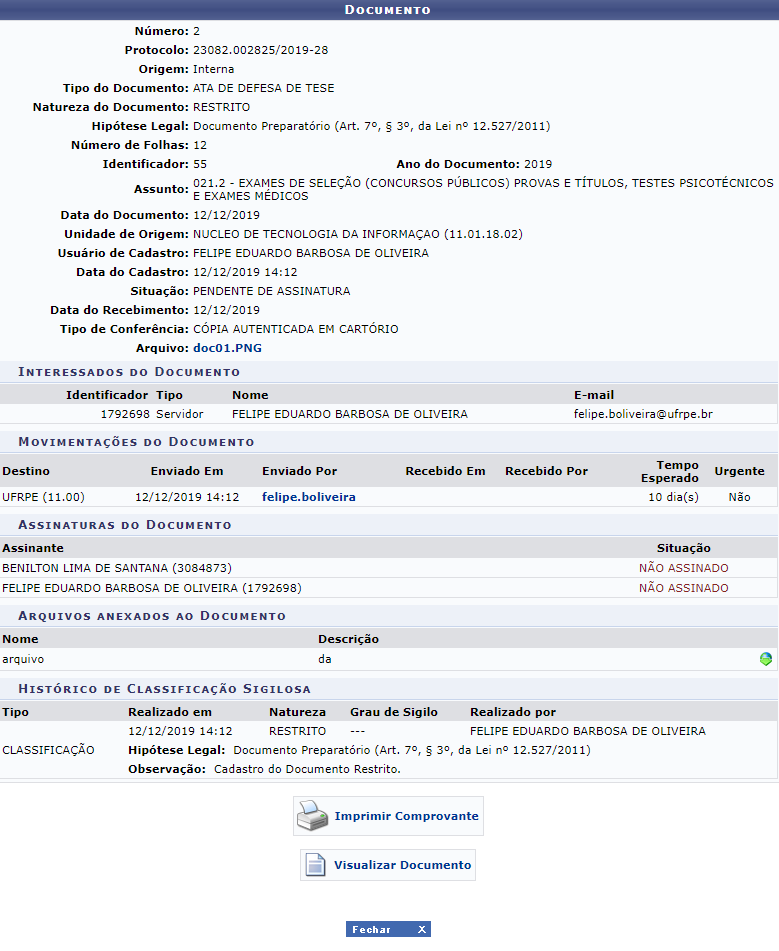Click the Assunto 021.2 EXAMES DE SELEÇÃO text
The width and height of the screenshot is (779, 951).
pyautogui.click(x=483, y=189)
